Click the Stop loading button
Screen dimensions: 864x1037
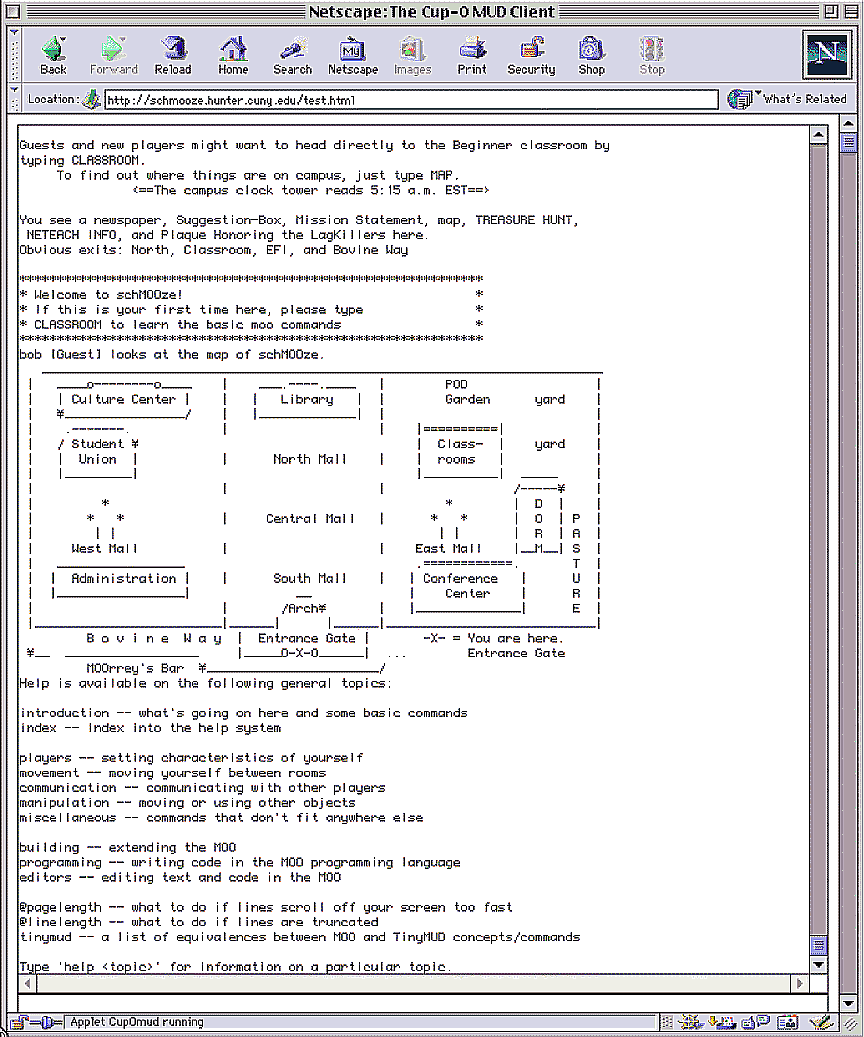pos(652,56)
